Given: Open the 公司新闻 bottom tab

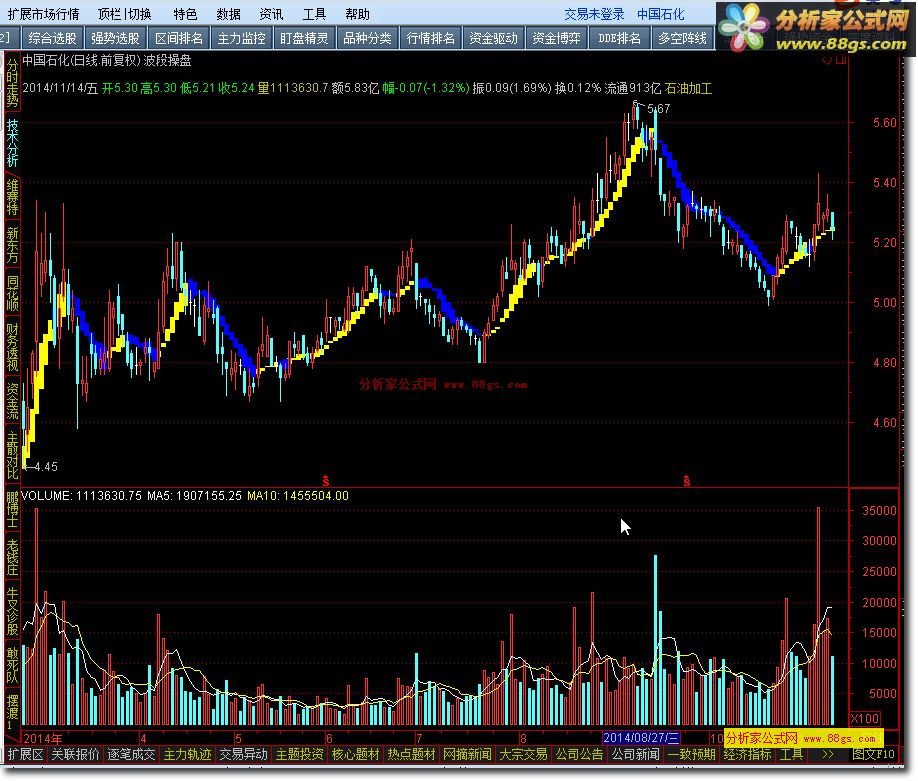Looking at the screenshot, I should pos(636,755).
